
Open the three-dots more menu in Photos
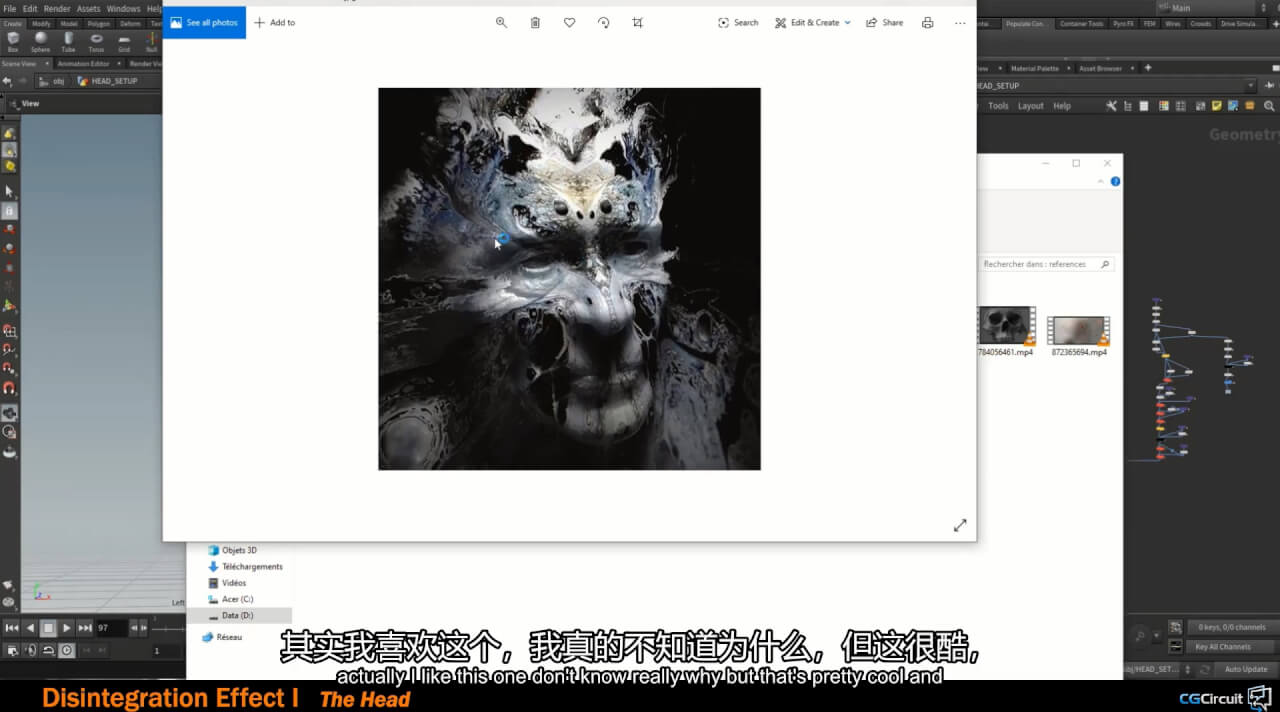click(960, 22)
